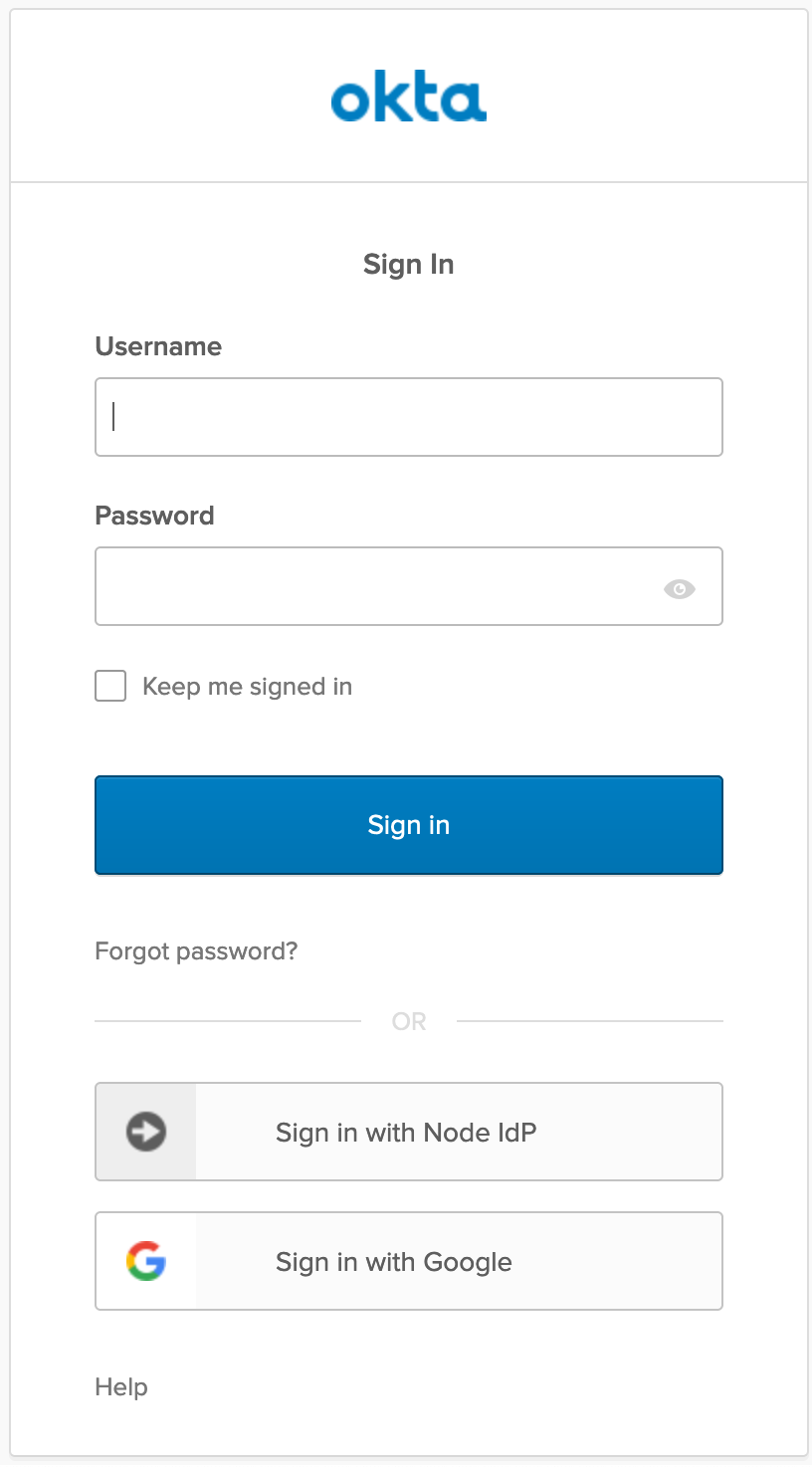Click the divider line right of OR
Viewport: 812px width, 1467px height.
click(589, 1021)
